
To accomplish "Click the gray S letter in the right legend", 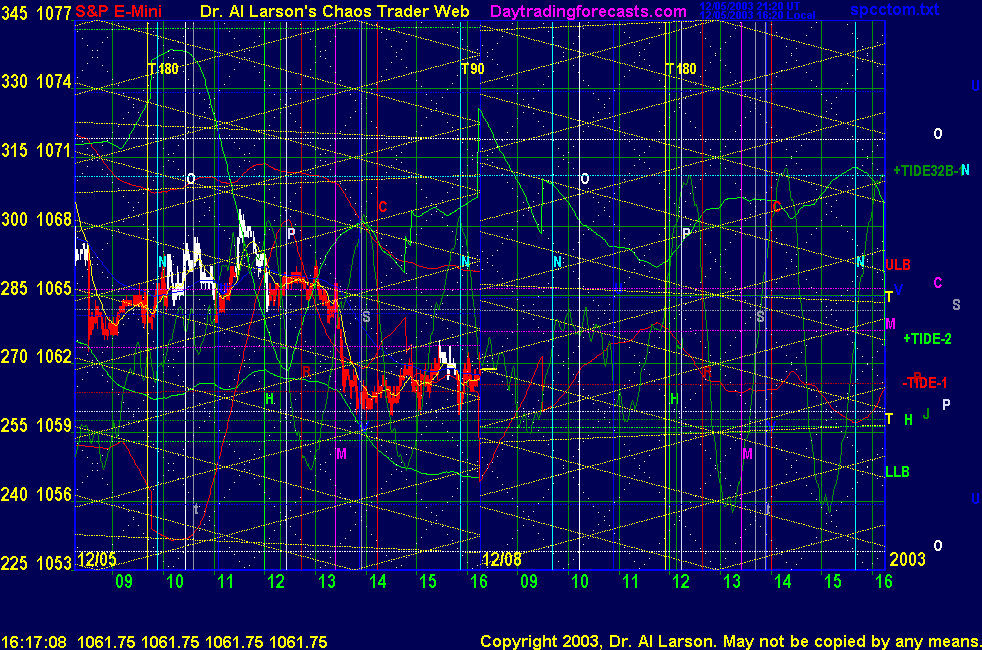I will 956,305.
